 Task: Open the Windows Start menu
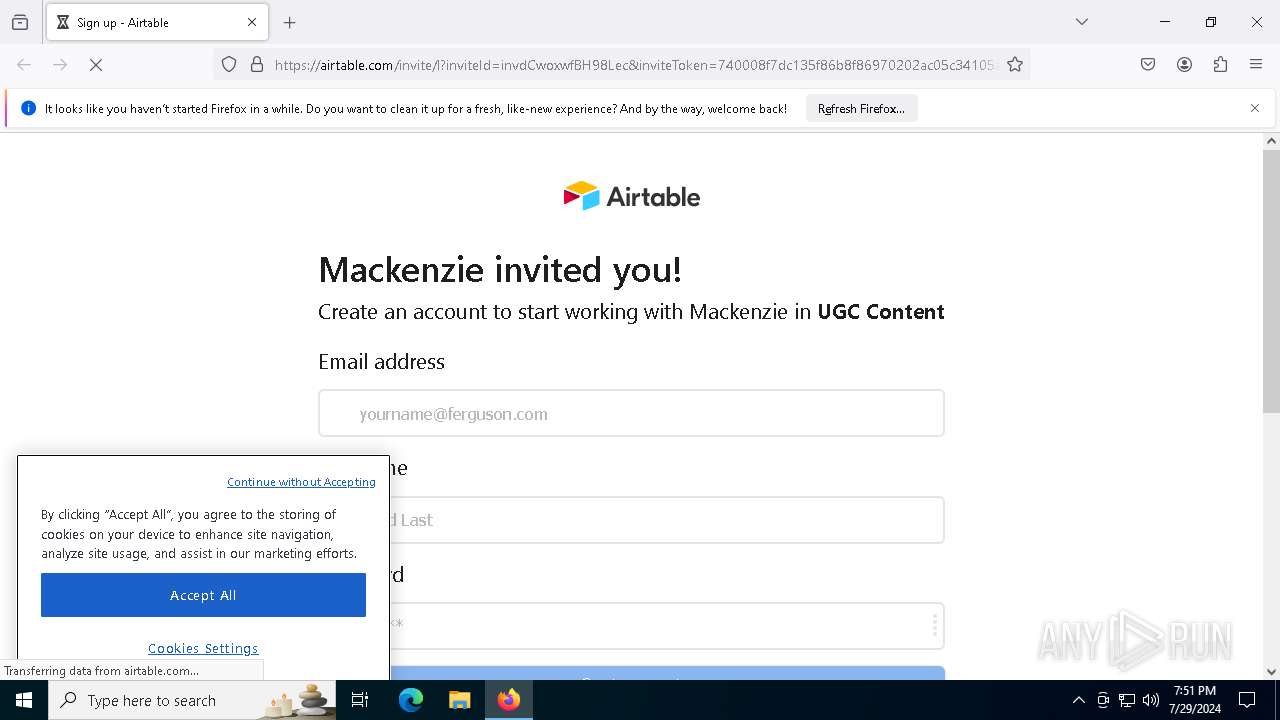coord(24,700)
